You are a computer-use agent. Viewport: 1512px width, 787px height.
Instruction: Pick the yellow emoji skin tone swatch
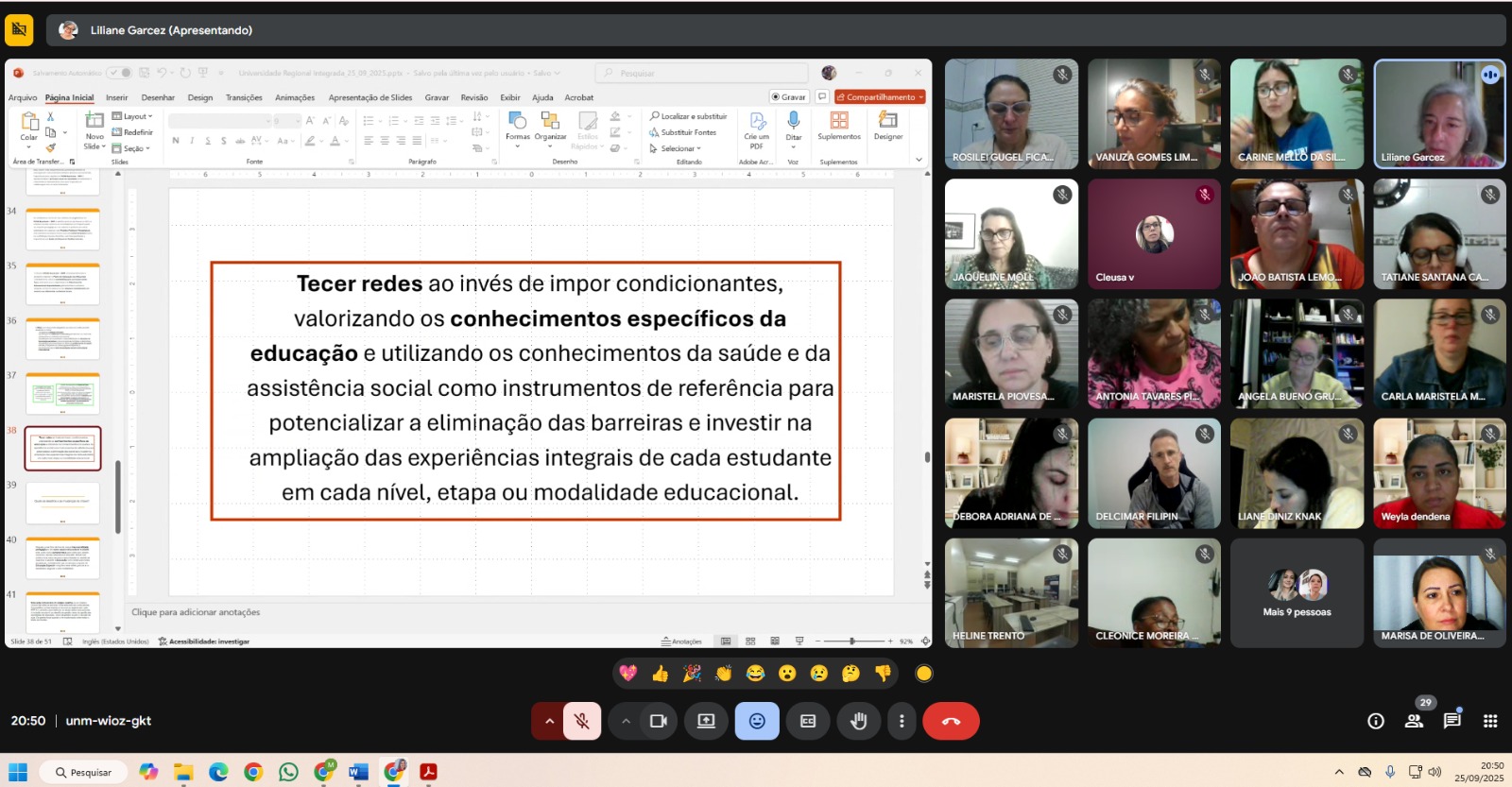(924, 674)
